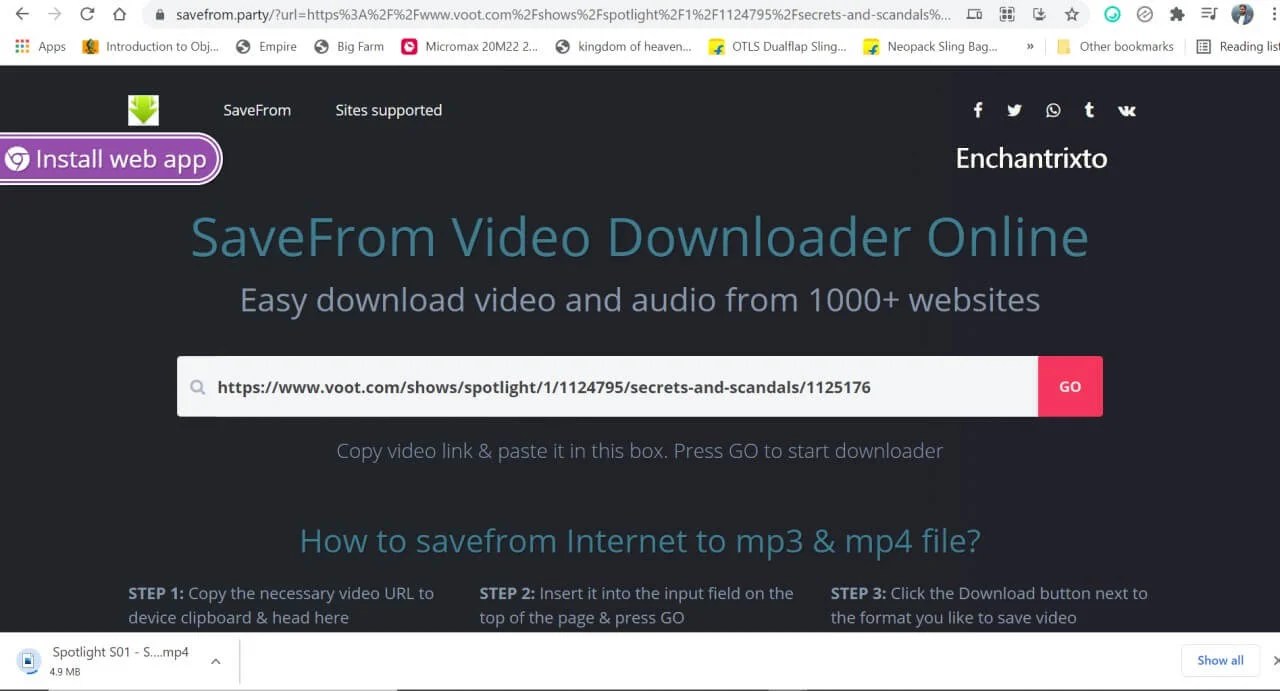Go back to the previous page
1280x691 pixels.
pos(22,14)
